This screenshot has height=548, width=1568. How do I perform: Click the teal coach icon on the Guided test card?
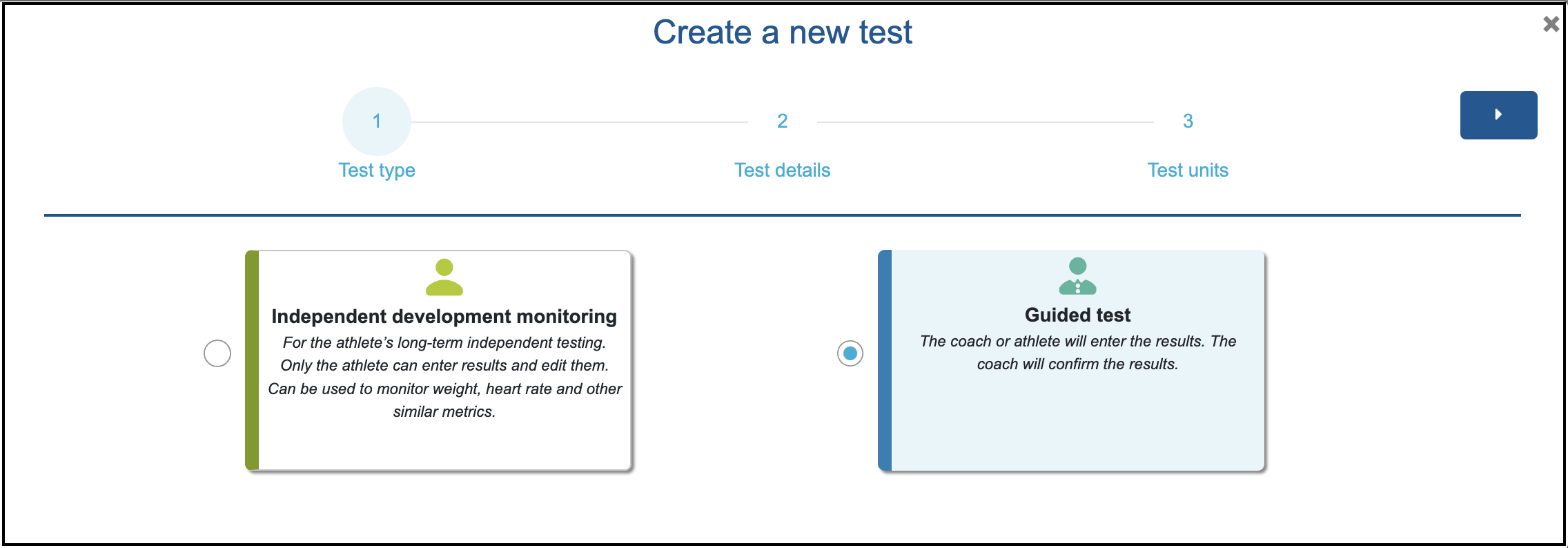point(1077,275)
